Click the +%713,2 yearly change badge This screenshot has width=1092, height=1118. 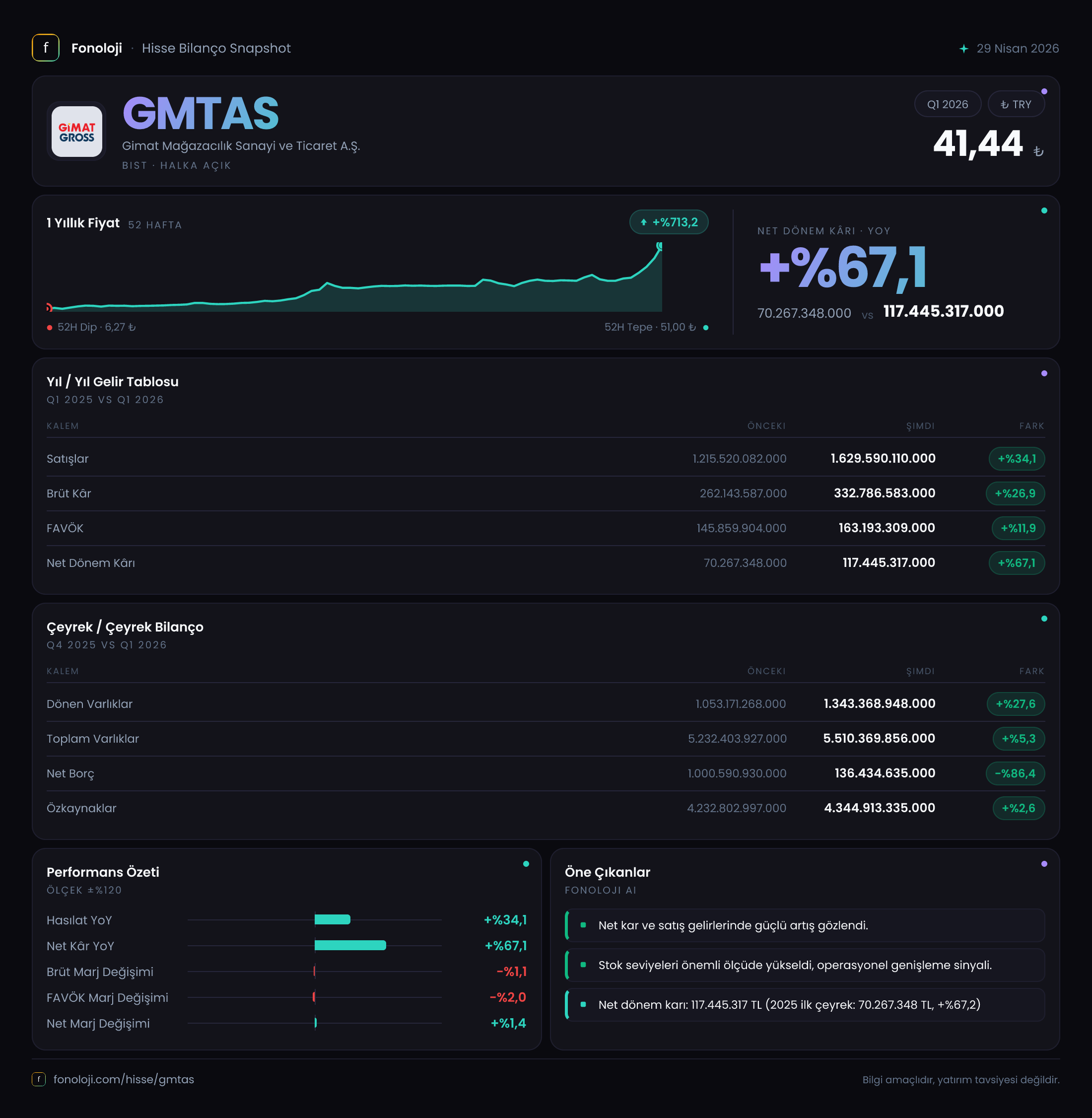click(669, 222)
